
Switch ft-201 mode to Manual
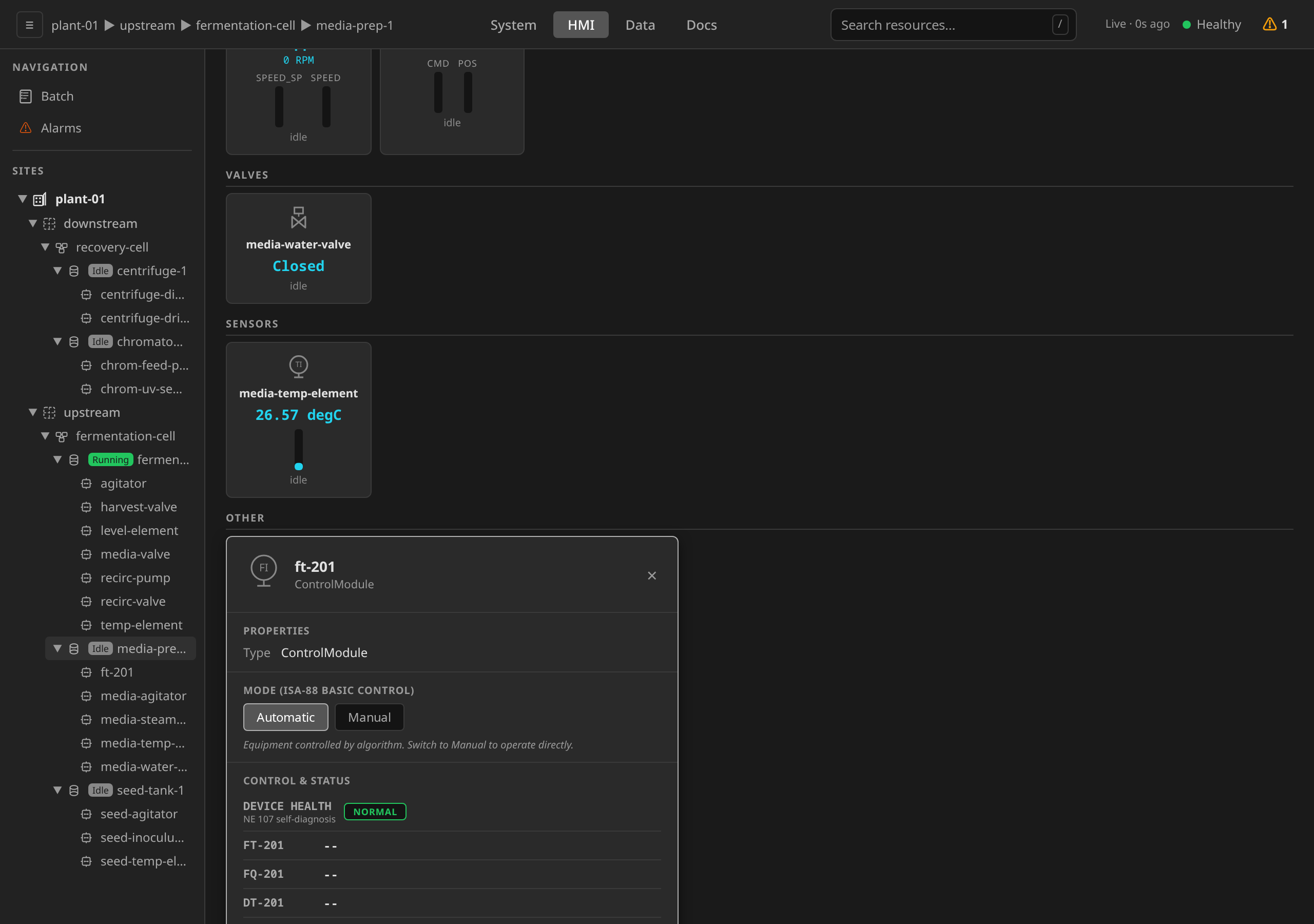[x=369, y=717]
